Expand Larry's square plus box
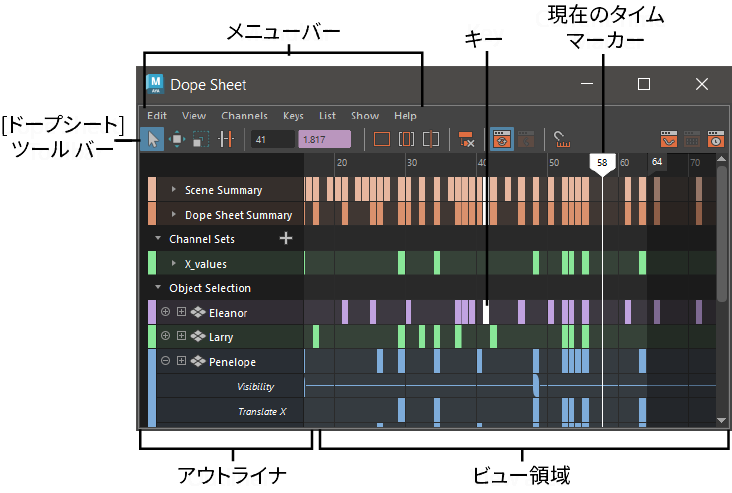 pos(182,336)
